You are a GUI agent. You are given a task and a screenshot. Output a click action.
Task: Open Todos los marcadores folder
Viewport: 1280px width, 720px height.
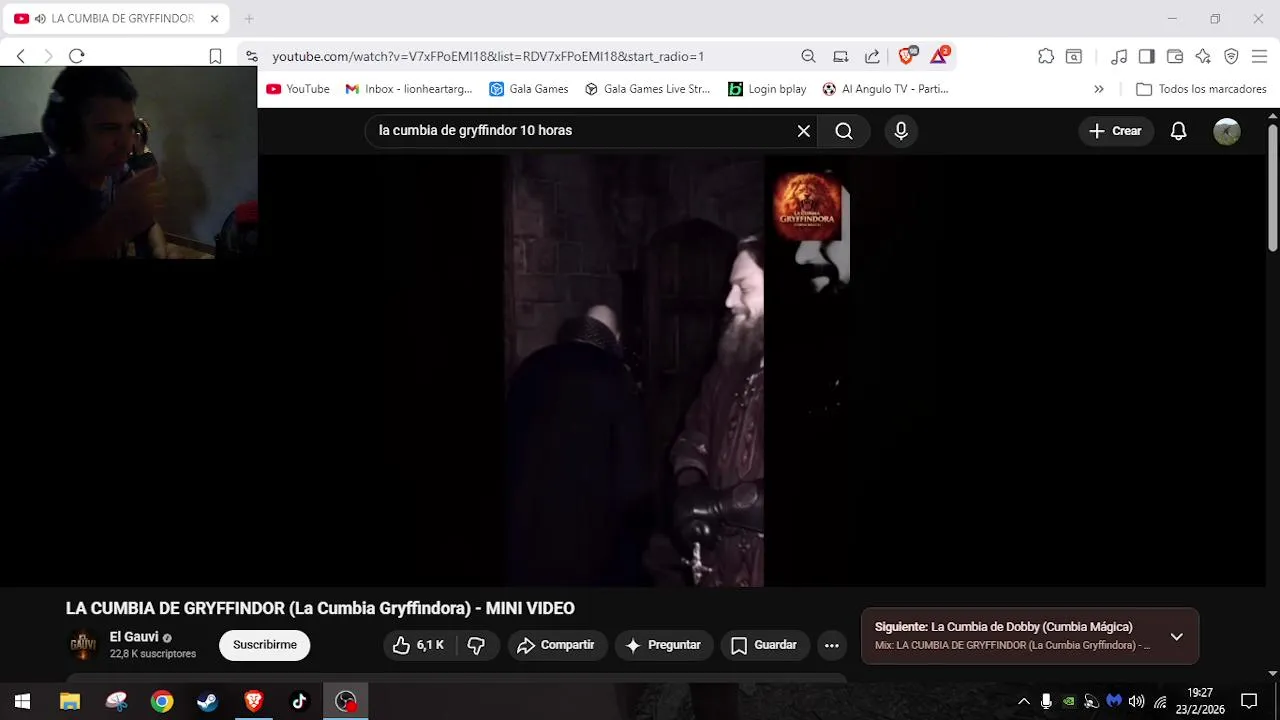click(1201, 89)
